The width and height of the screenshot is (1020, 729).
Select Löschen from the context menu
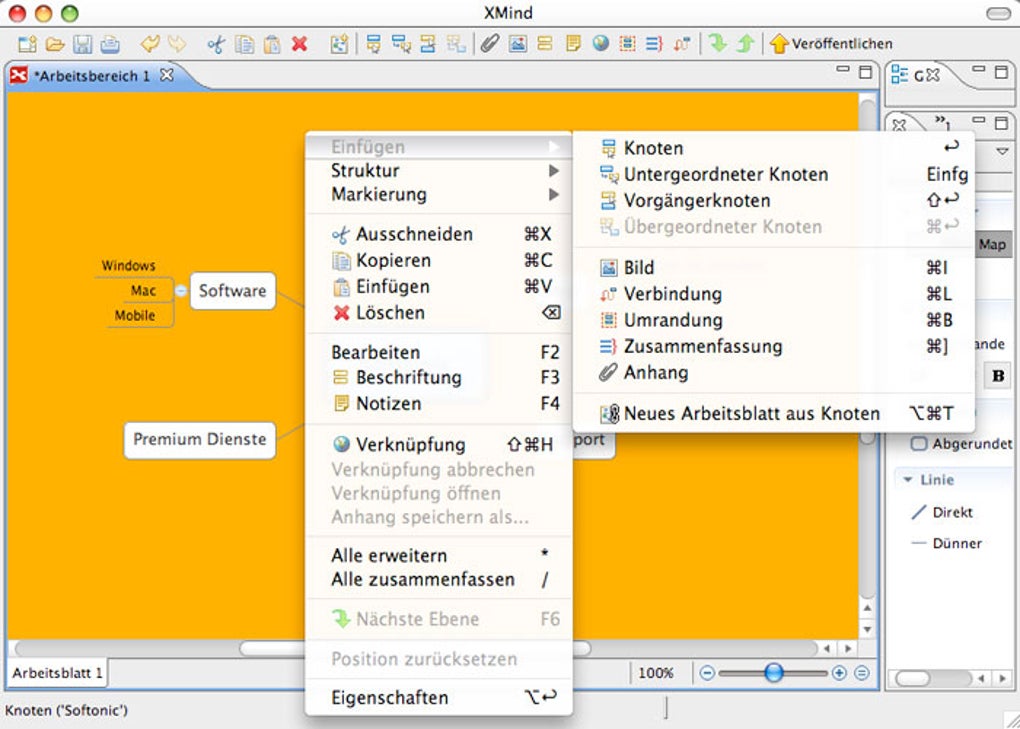tap(438, 313)
